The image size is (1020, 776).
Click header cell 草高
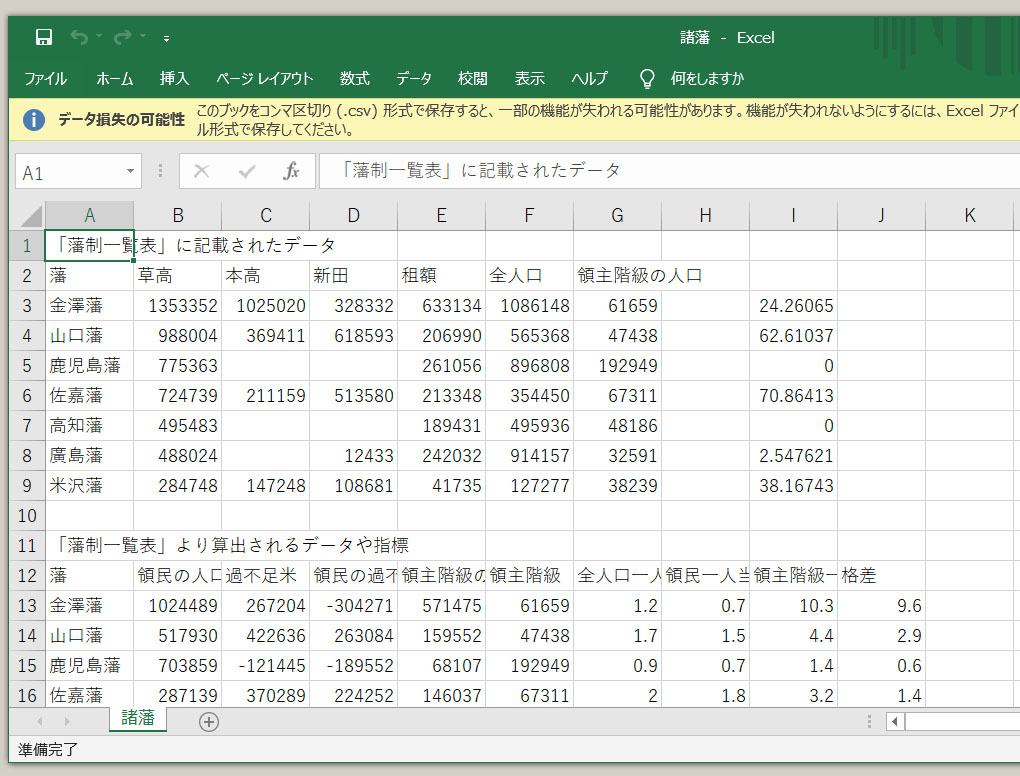coord(178,276)
